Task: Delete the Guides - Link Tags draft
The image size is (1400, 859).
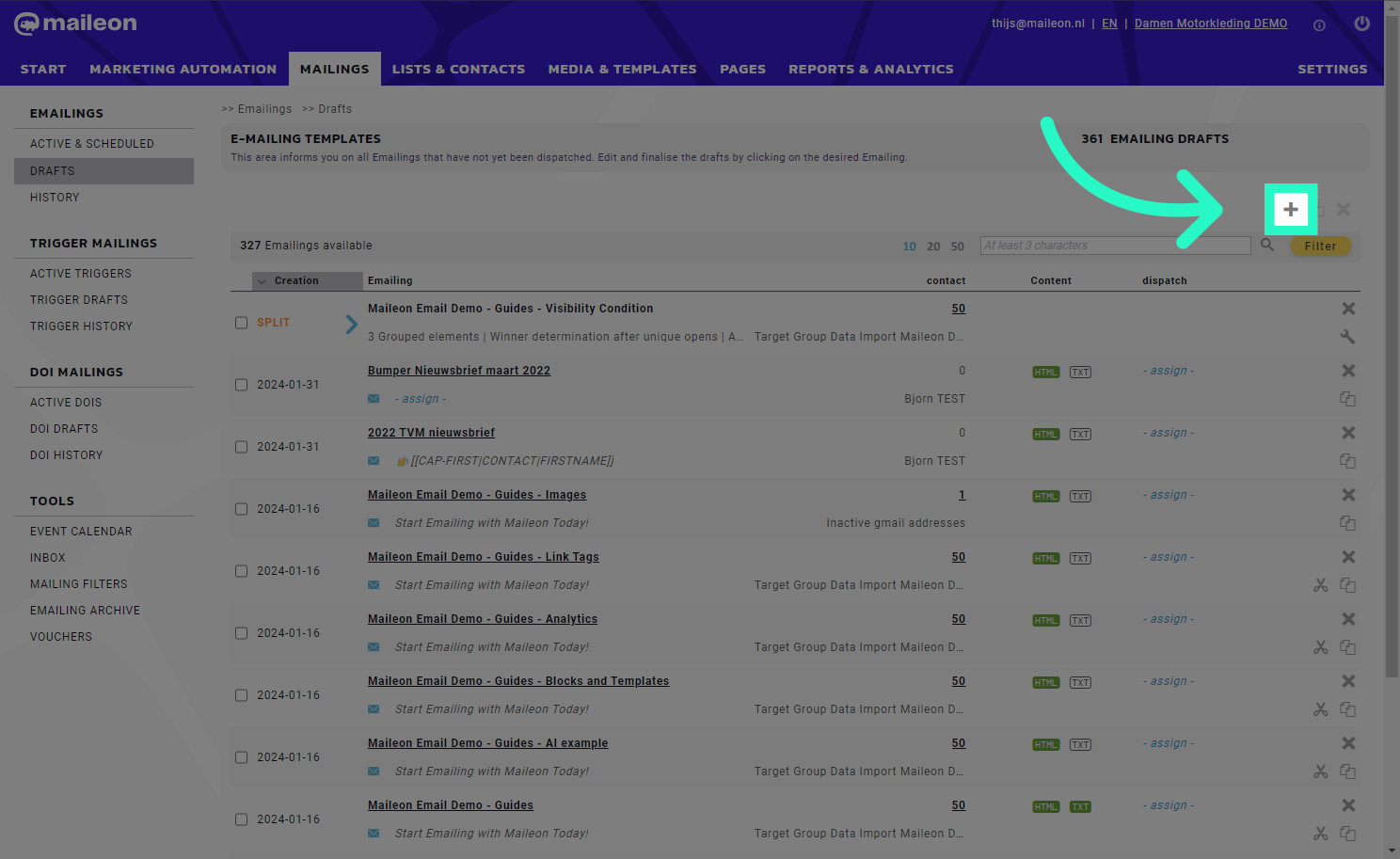Action: tap(1348, 557)
